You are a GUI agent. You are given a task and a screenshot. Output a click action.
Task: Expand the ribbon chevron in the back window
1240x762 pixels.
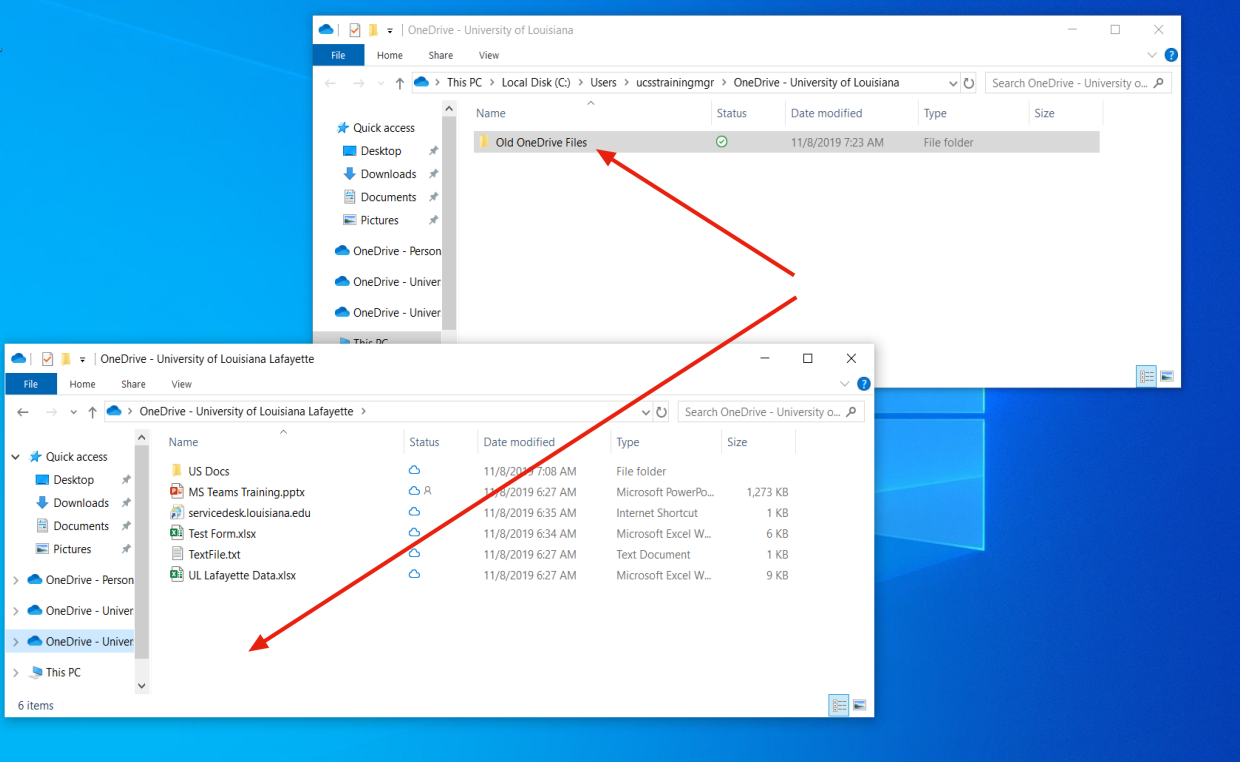1152,56
